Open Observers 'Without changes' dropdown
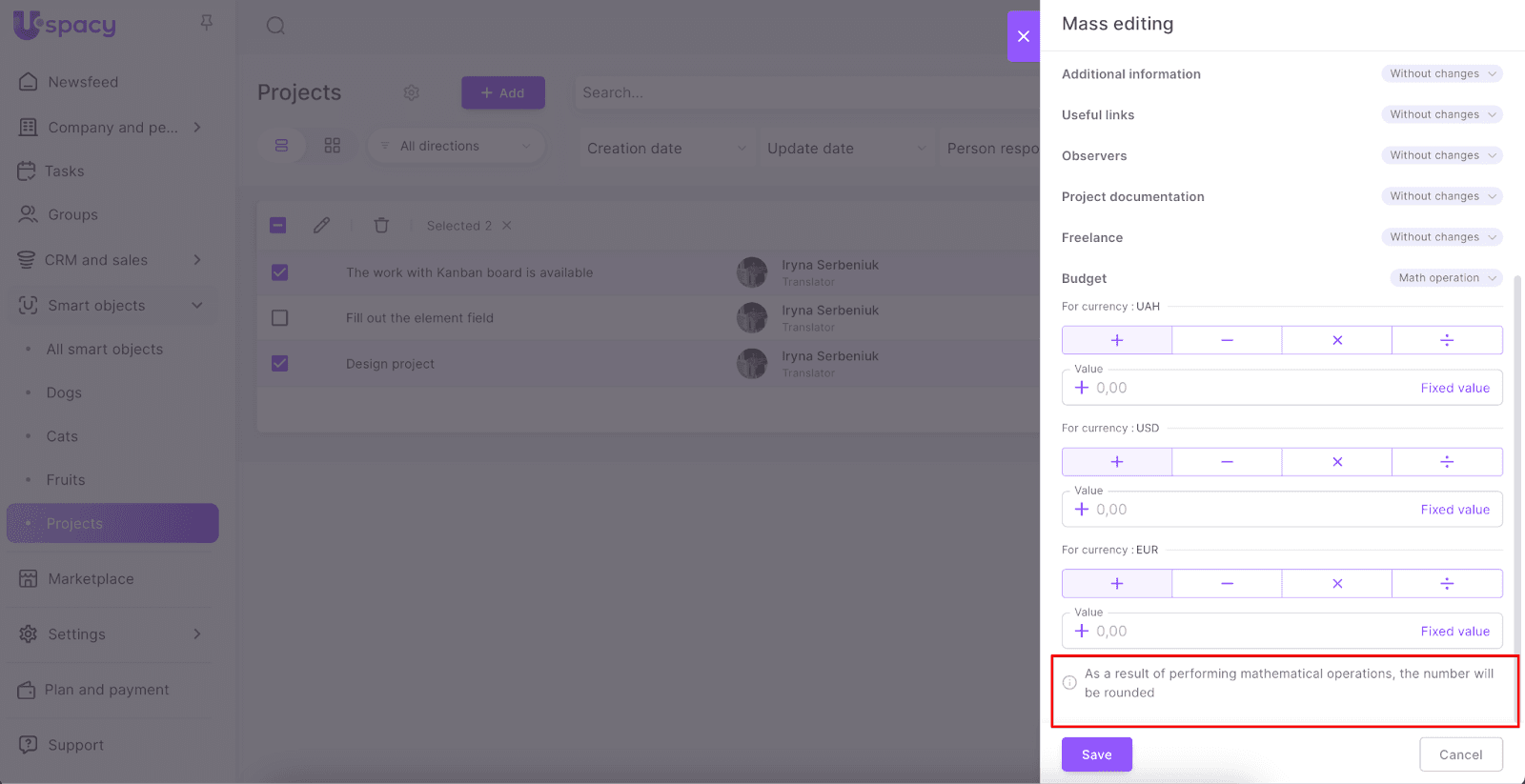Viewport: 1525px width, 784px height. coord(1441,155)
